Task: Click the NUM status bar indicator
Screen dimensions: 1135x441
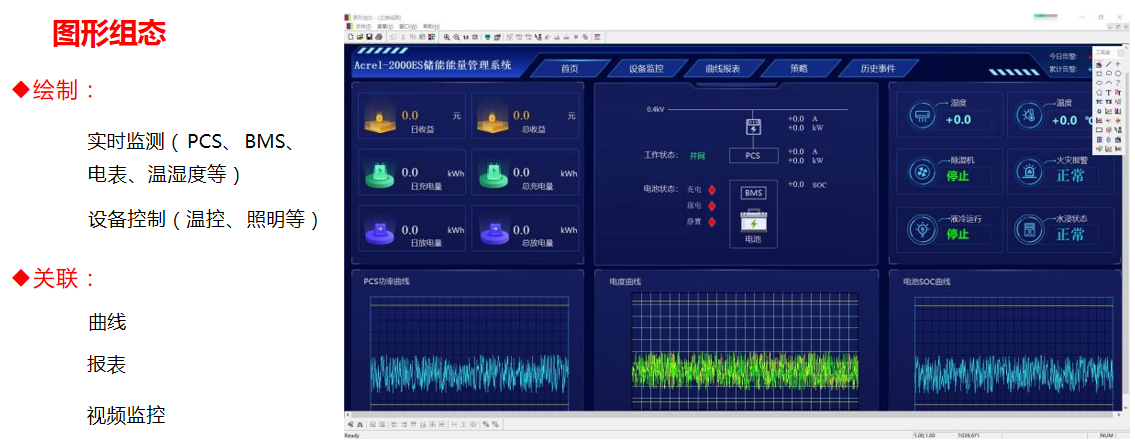Action: point(1106,435)
